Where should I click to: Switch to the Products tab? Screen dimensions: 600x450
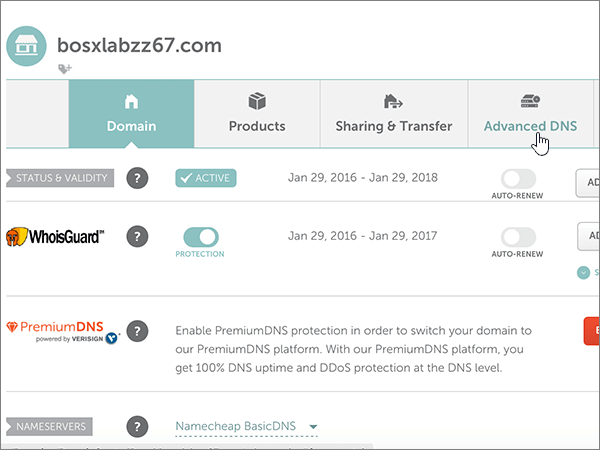point(257,114)
